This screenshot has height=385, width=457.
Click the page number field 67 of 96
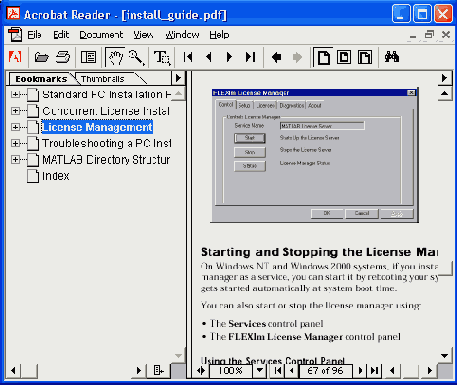[325, 370]
